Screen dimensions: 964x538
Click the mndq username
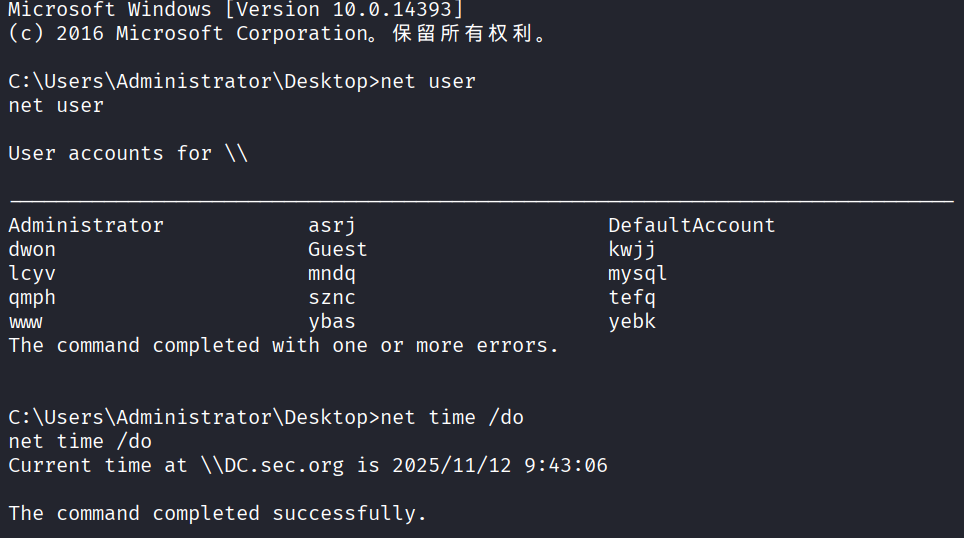[x=331, y=273]
